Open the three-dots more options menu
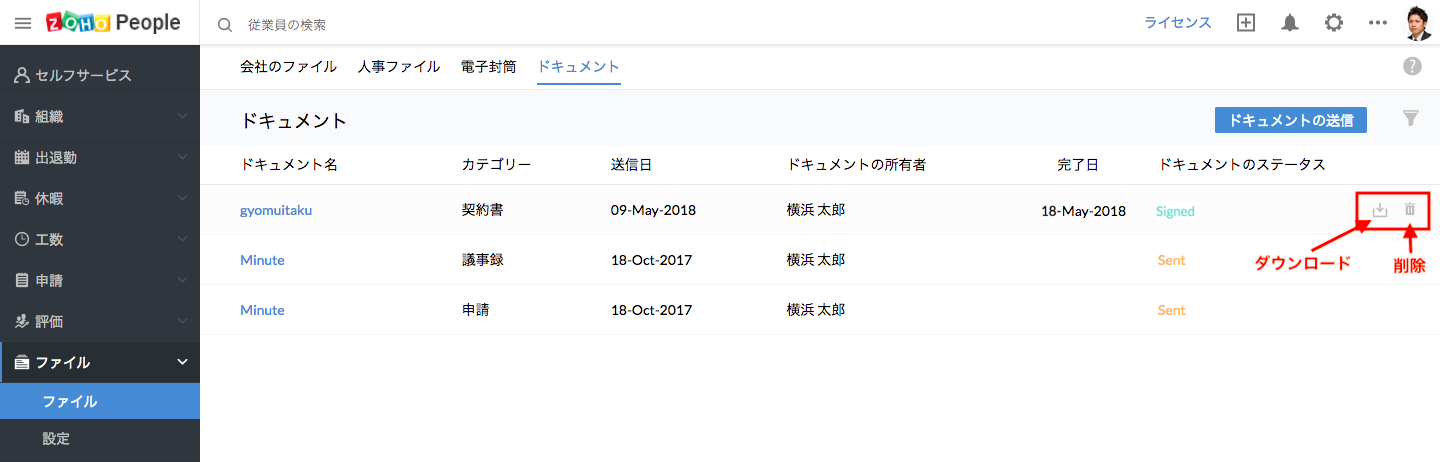1440x462 pixels. pyautogui.click(x=1378, y=23)
